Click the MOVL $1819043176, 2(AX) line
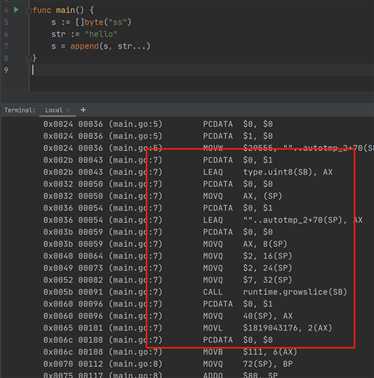 pyautogui.click(x=188, y=328)
